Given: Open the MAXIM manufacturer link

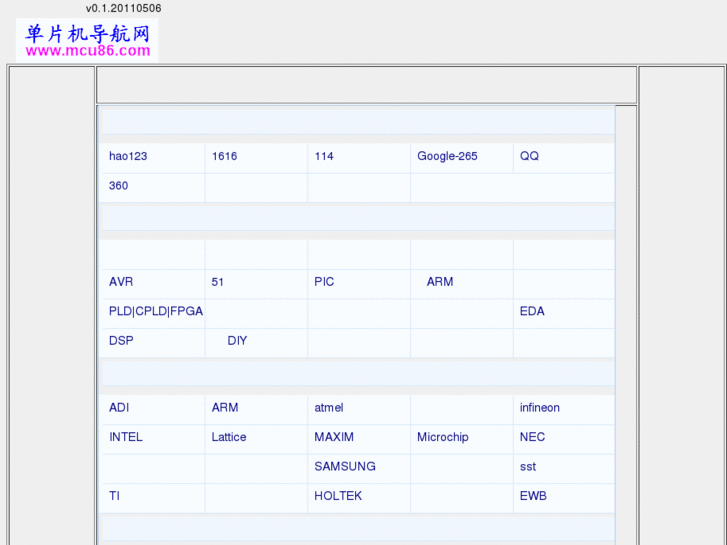Looking at the screenshot, I should click(x=334, y=437).
